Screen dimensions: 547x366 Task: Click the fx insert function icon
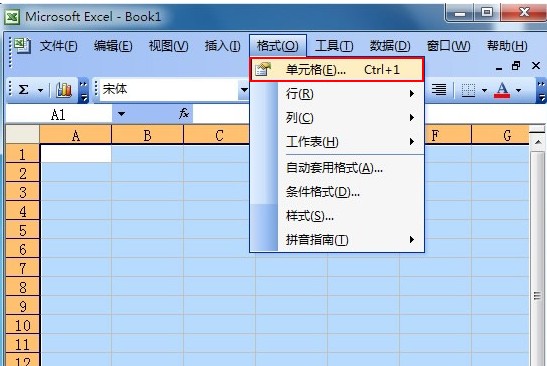[x=183, y=113]
